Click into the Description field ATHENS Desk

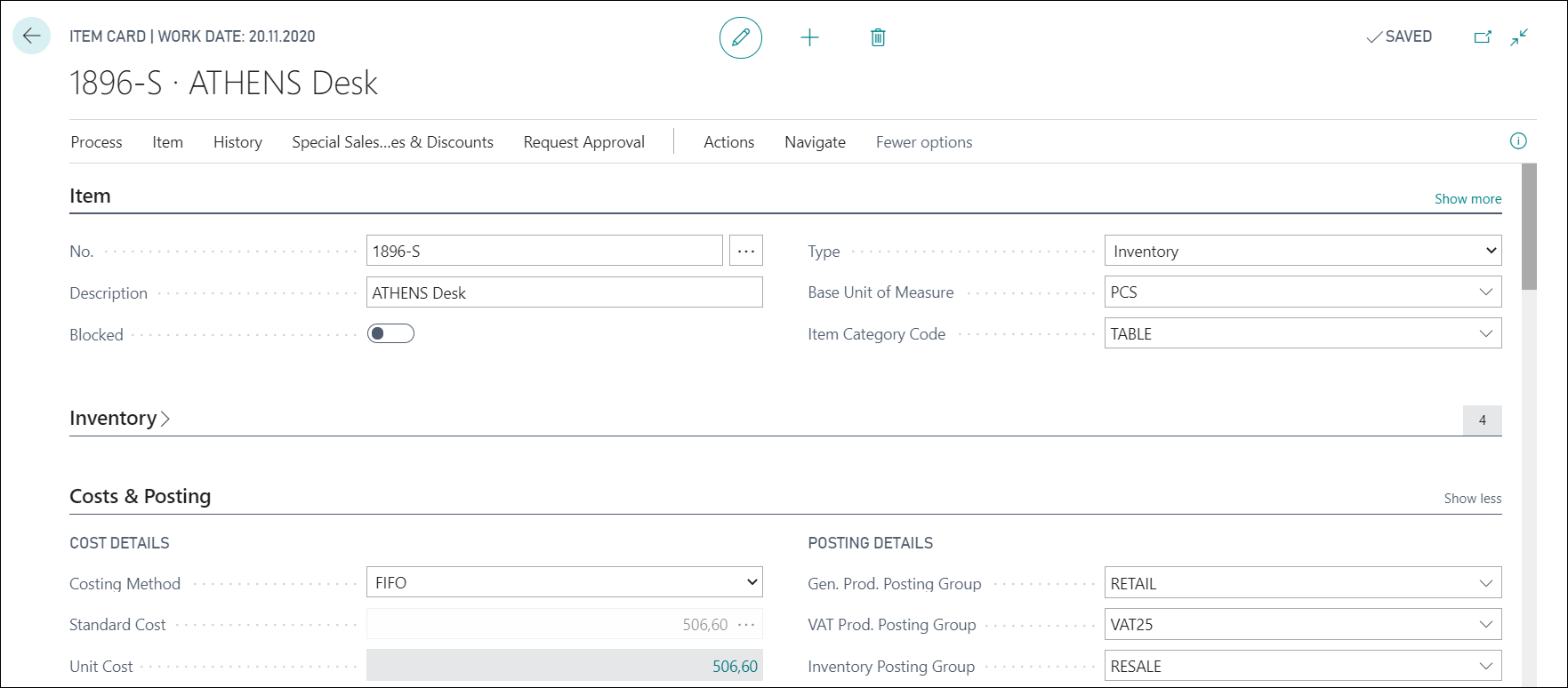(x=565, y=292)
